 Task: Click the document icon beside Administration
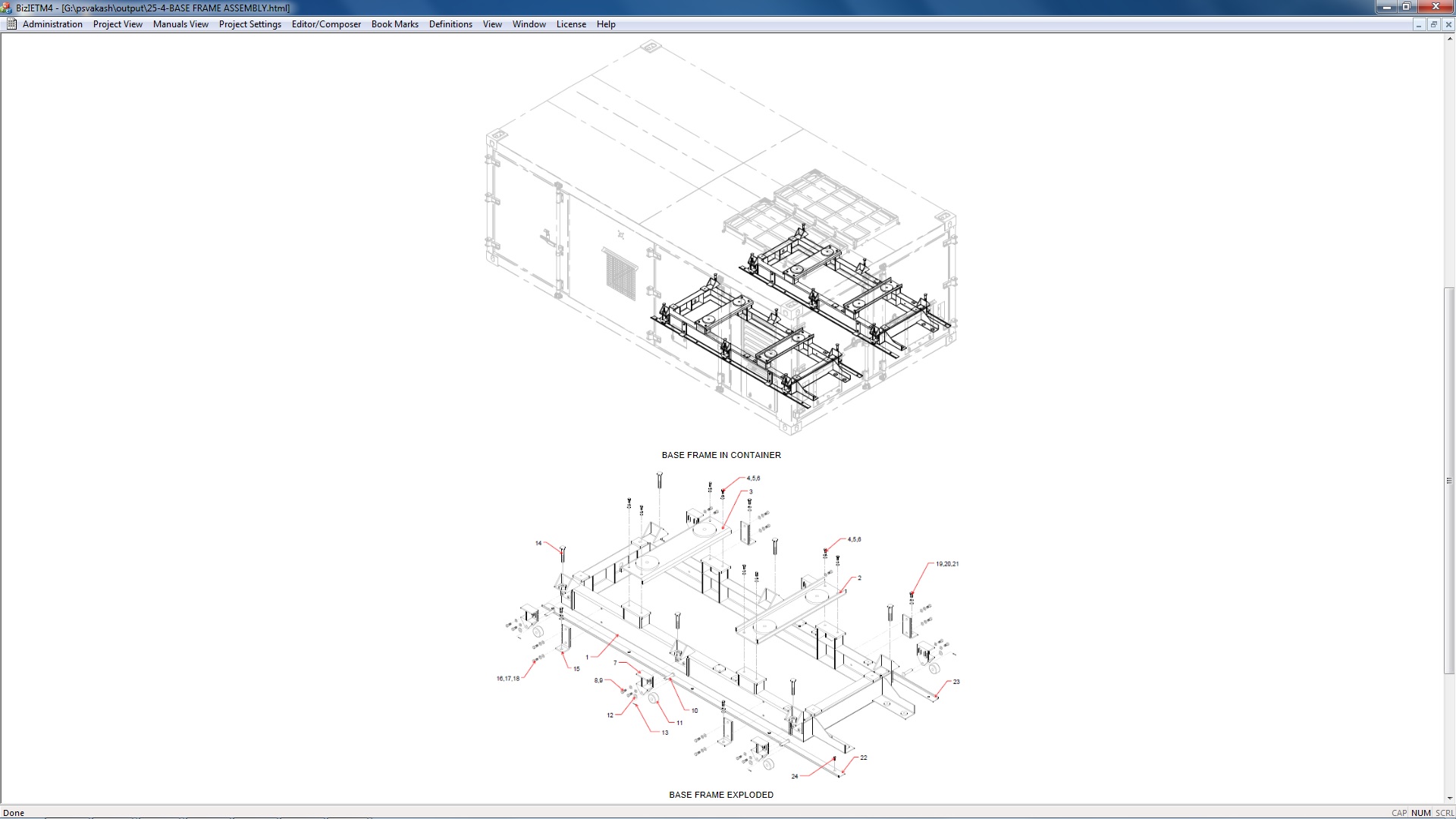[x=11, y=24]
